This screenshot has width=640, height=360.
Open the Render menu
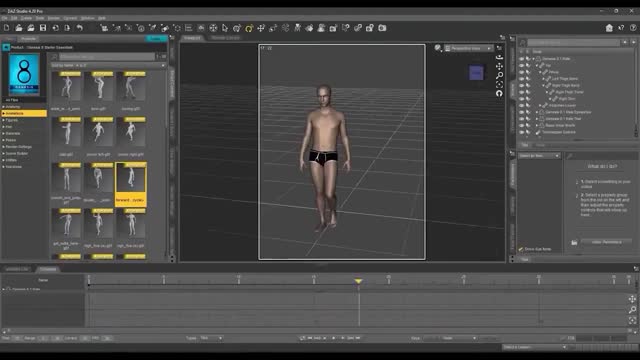click(53, 18)
